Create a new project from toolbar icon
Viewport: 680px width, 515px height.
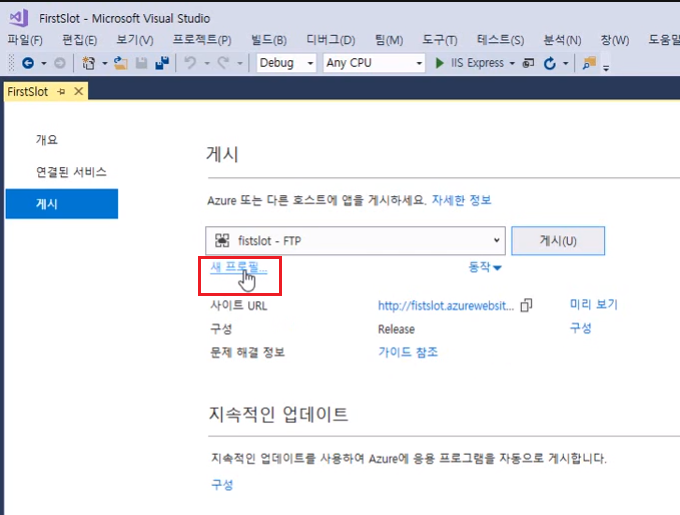(88, 63)
